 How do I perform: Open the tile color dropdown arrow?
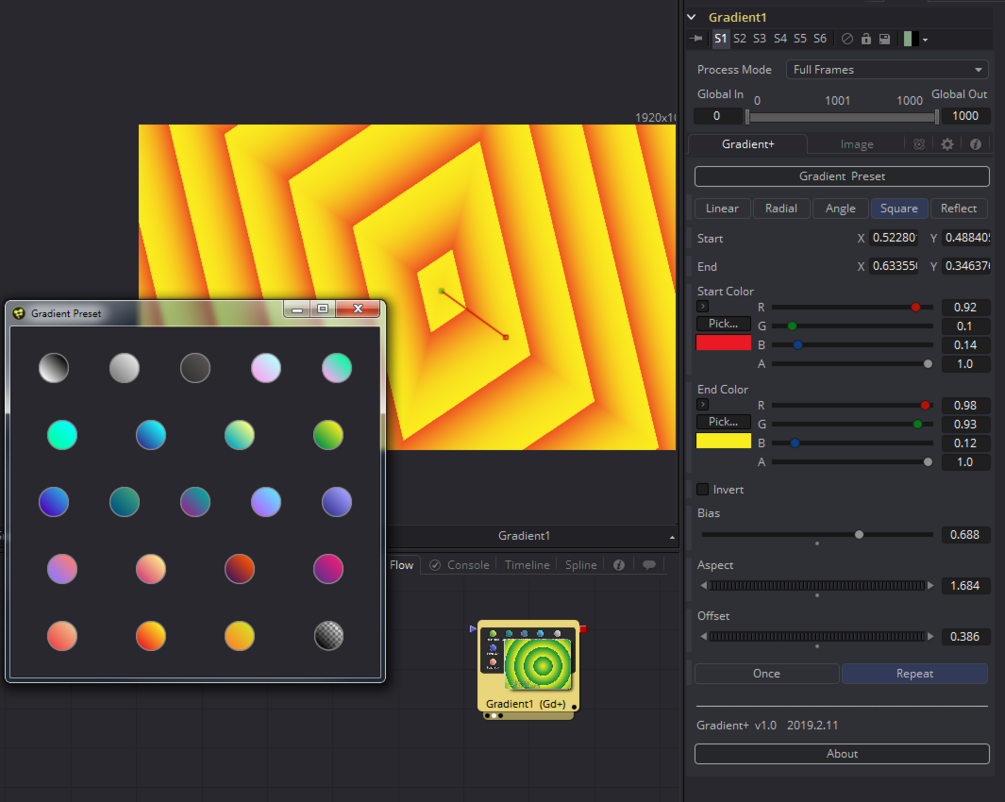(925, 40)
